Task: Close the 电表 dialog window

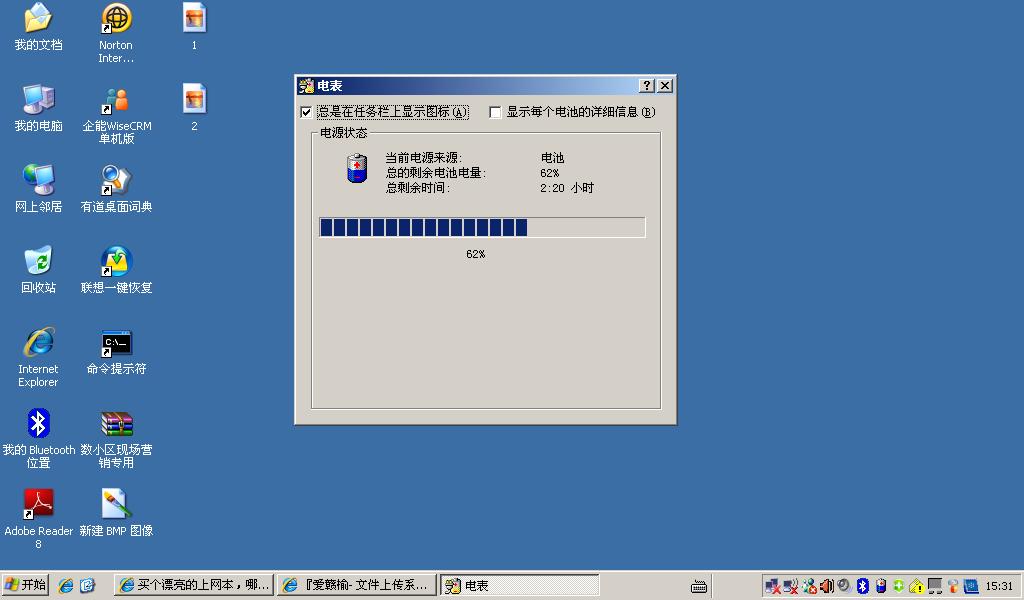Action: [x=664, y=86]
